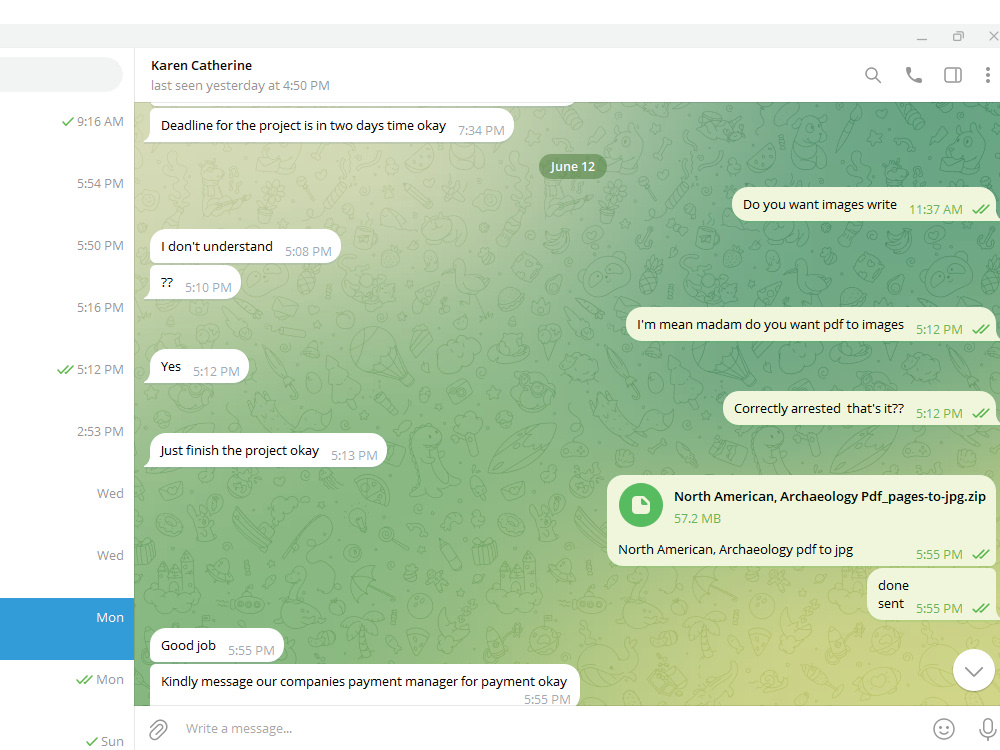The image size is (1000, 750).
Task: Record a voice message with microphone icon
Action: pyautogui.click(x=987, y=728)
